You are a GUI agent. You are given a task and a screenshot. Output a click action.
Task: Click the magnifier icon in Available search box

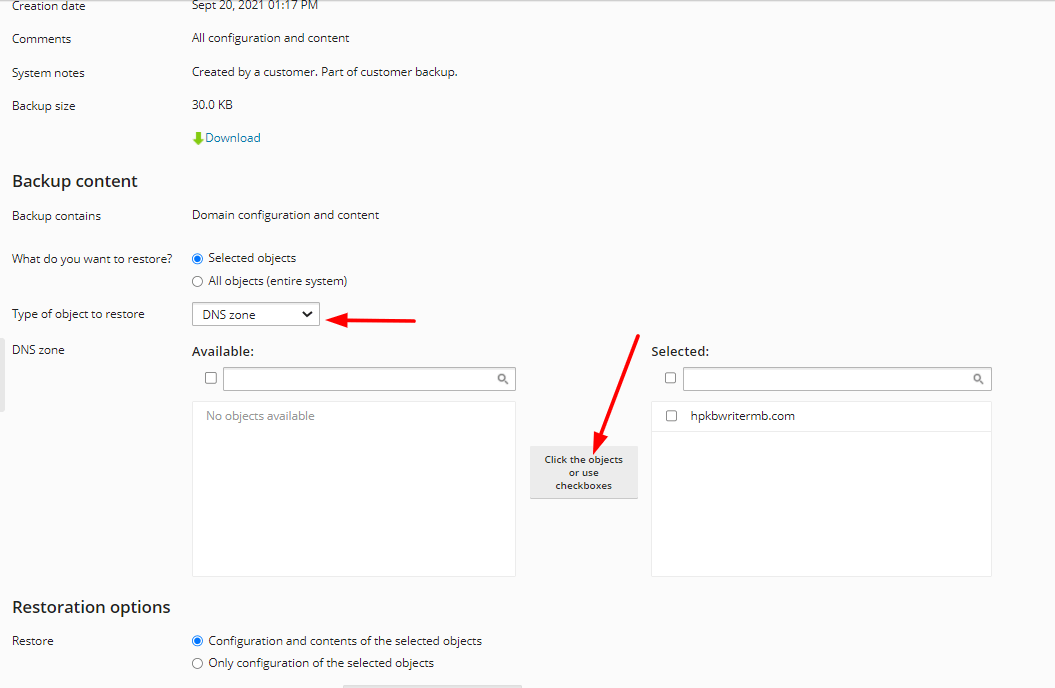coord(504,379)
